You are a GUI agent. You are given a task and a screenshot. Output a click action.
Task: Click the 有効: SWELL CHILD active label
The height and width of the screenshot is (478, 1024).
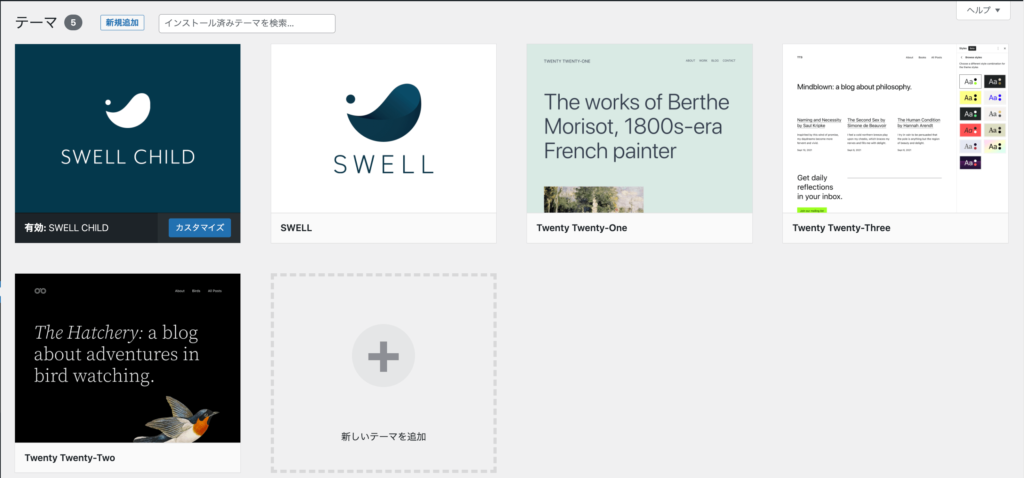pos(67,228)
